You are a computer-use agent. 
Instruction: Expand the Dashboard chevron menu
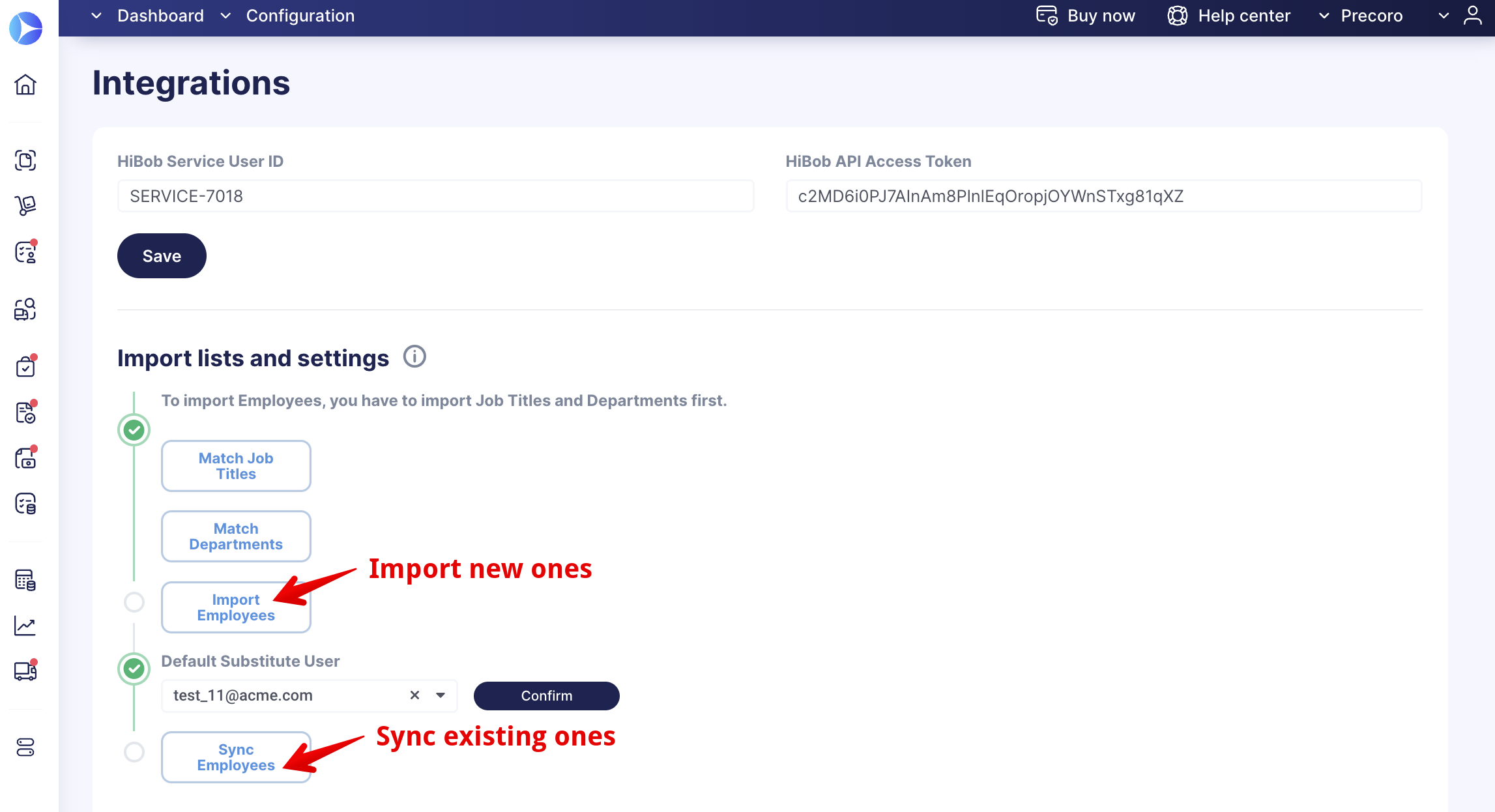[96, 16]
